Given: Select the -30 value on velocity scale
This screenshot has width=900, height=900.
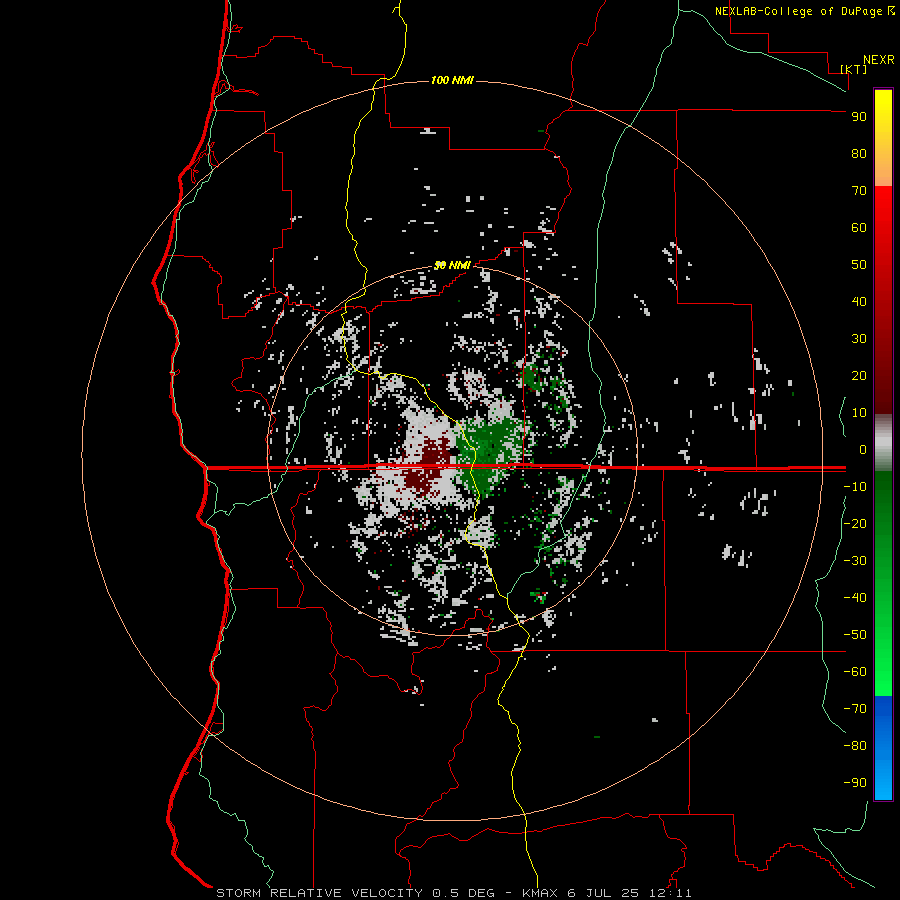Looking at the screenshot, I should pos(855,561).
